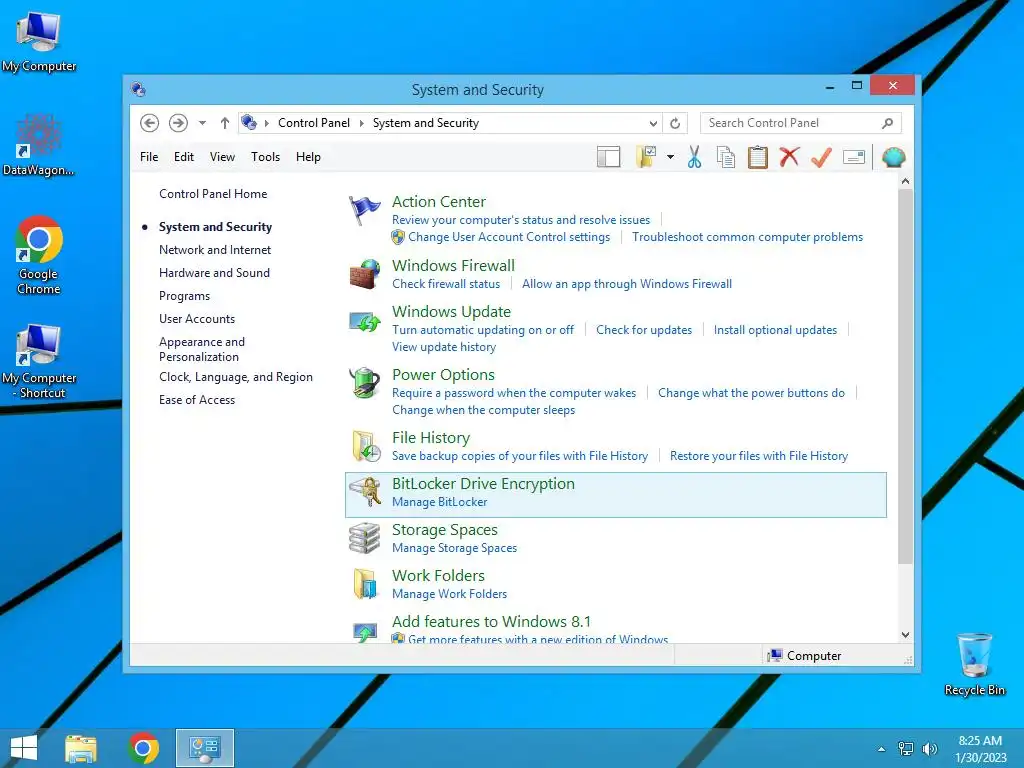Click chevron before Control Panel in address bar
Screen dimensions: 1024x768
[266, 123]
